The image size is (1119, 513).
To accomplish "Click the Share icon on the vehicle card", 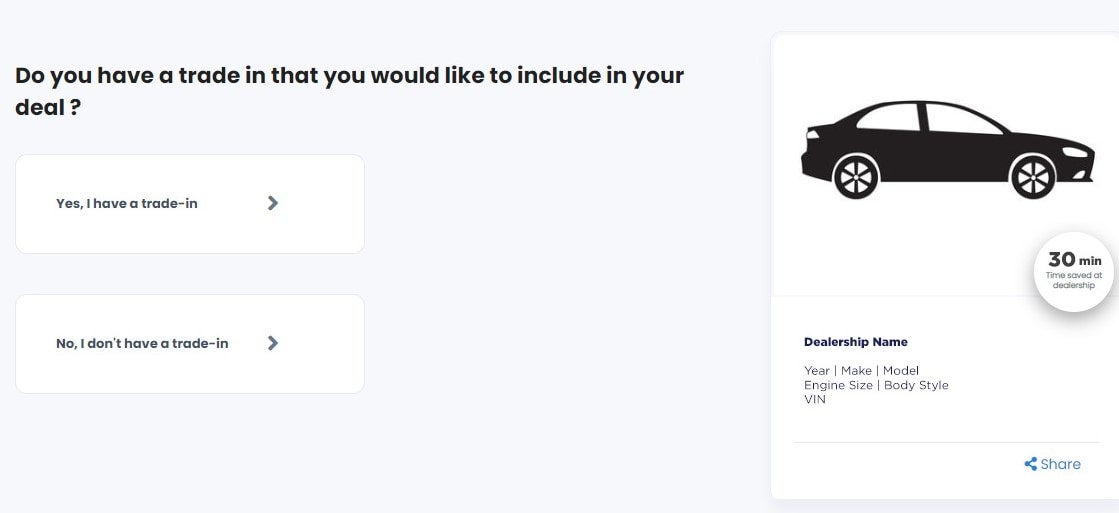I will pyautogui.click(x=1030, y=464).
